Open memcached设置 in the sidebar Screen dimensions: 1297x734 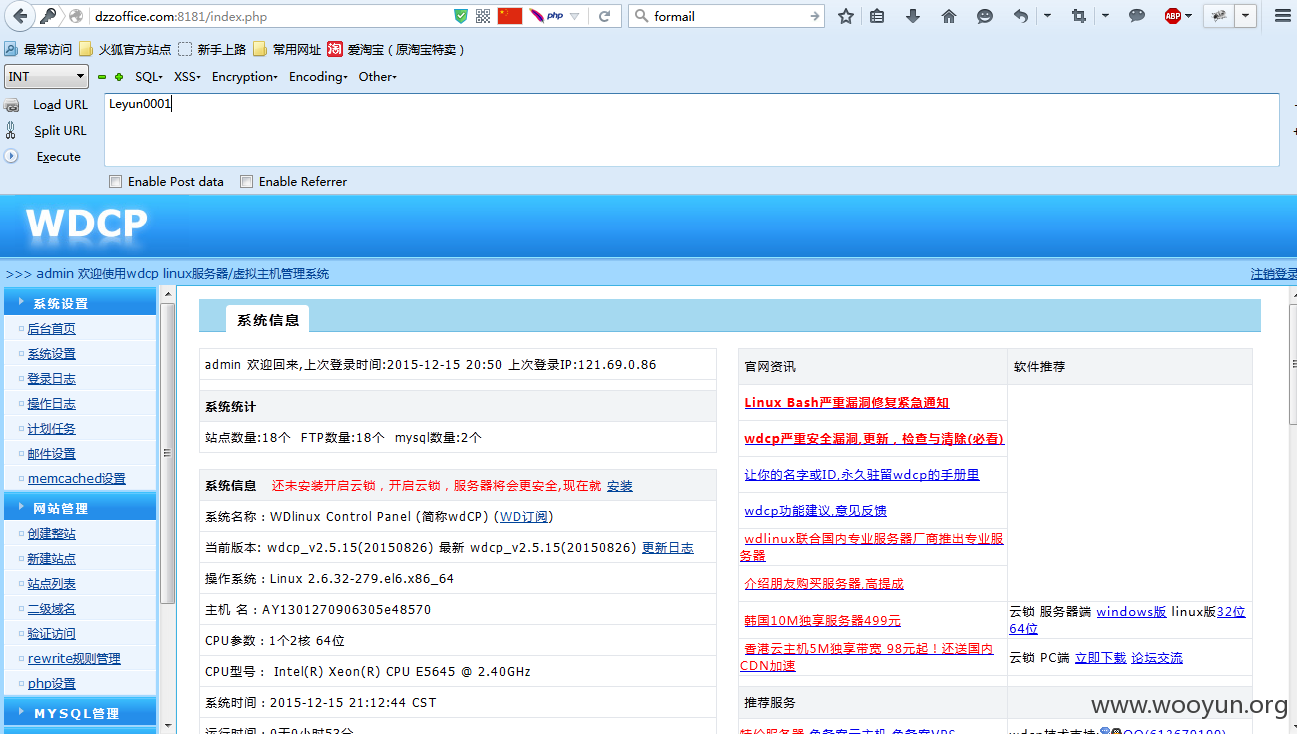[77, 479]
